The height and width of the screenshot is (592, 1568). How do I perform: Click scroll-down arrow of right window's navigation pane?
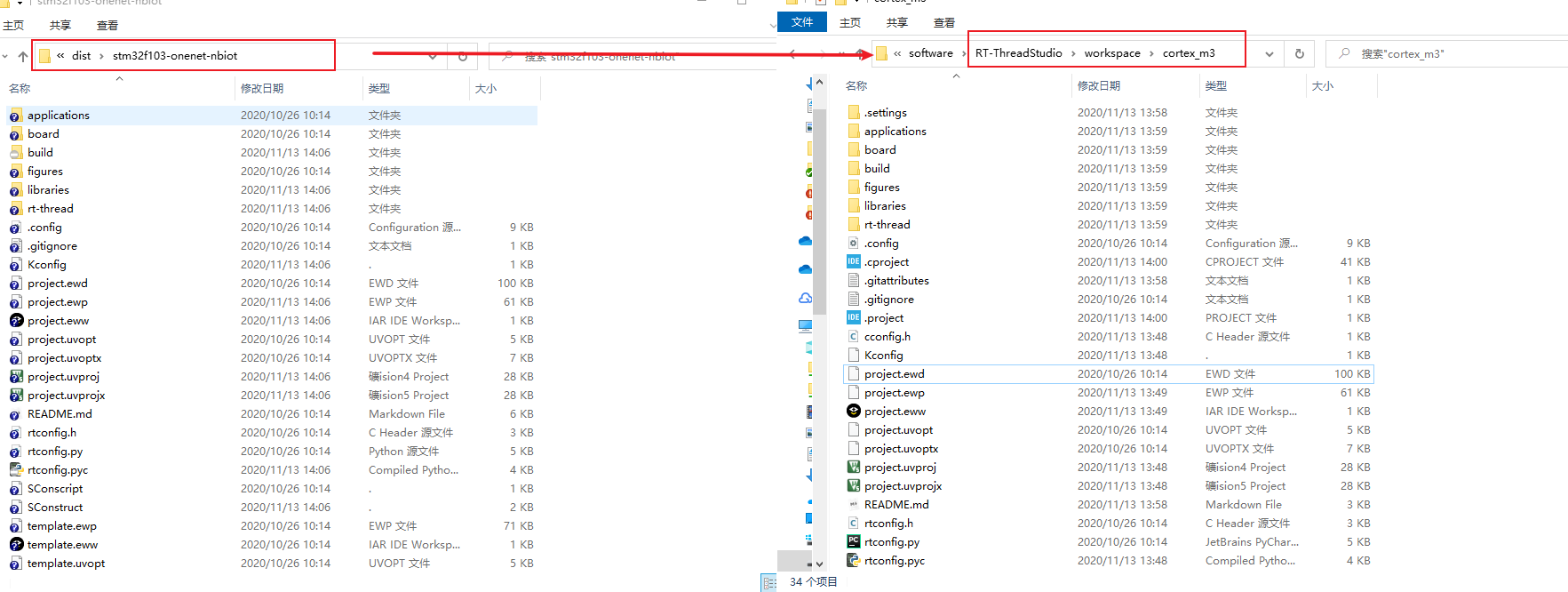coord(819,564)
